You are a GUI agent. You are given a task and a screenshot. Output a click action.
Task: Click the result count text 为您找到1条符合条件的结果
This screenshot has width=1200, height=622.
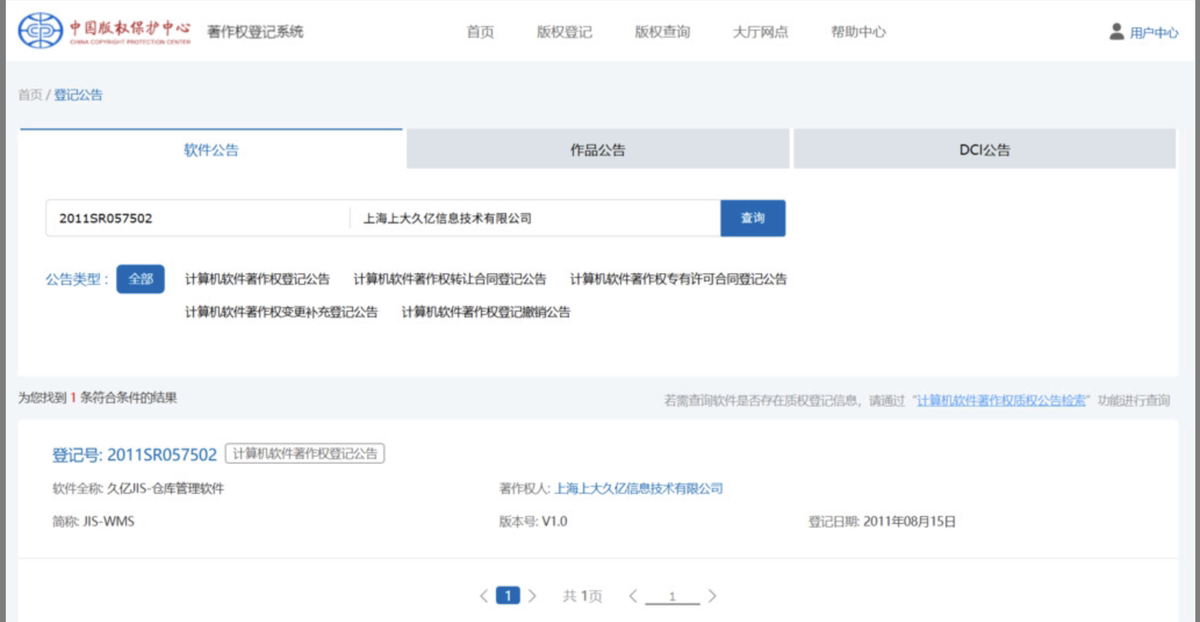tap(98, 398)
